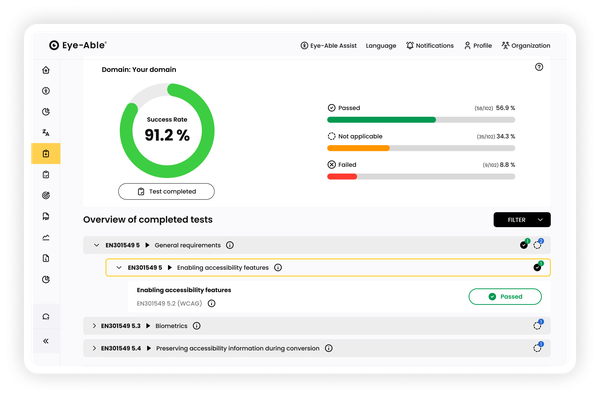Viewport: 600px width, 396px height.
Task: Open Notifications in top navigation
Action: tap(430, 46)
